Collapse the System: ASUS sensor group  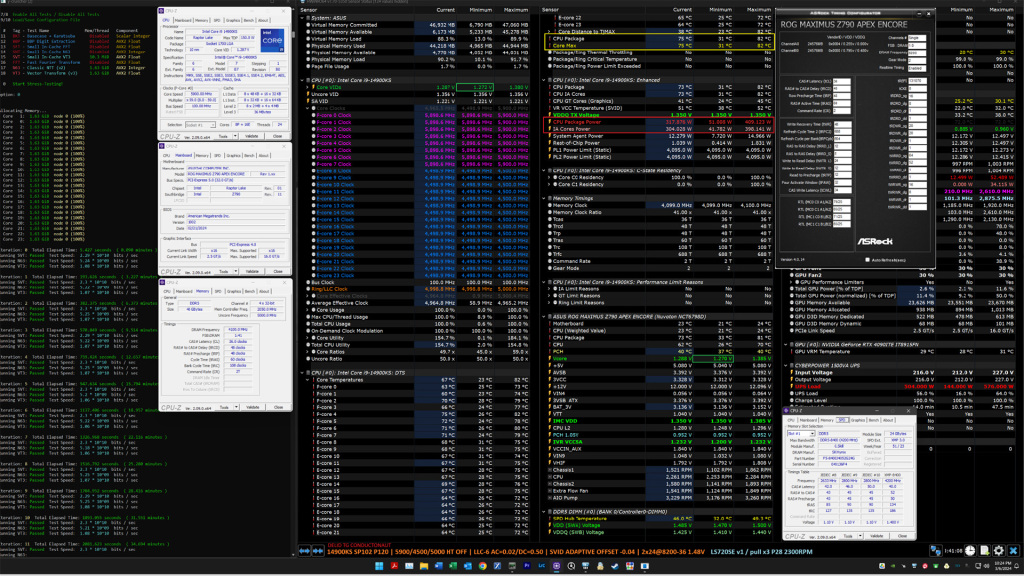click(302, 17)
